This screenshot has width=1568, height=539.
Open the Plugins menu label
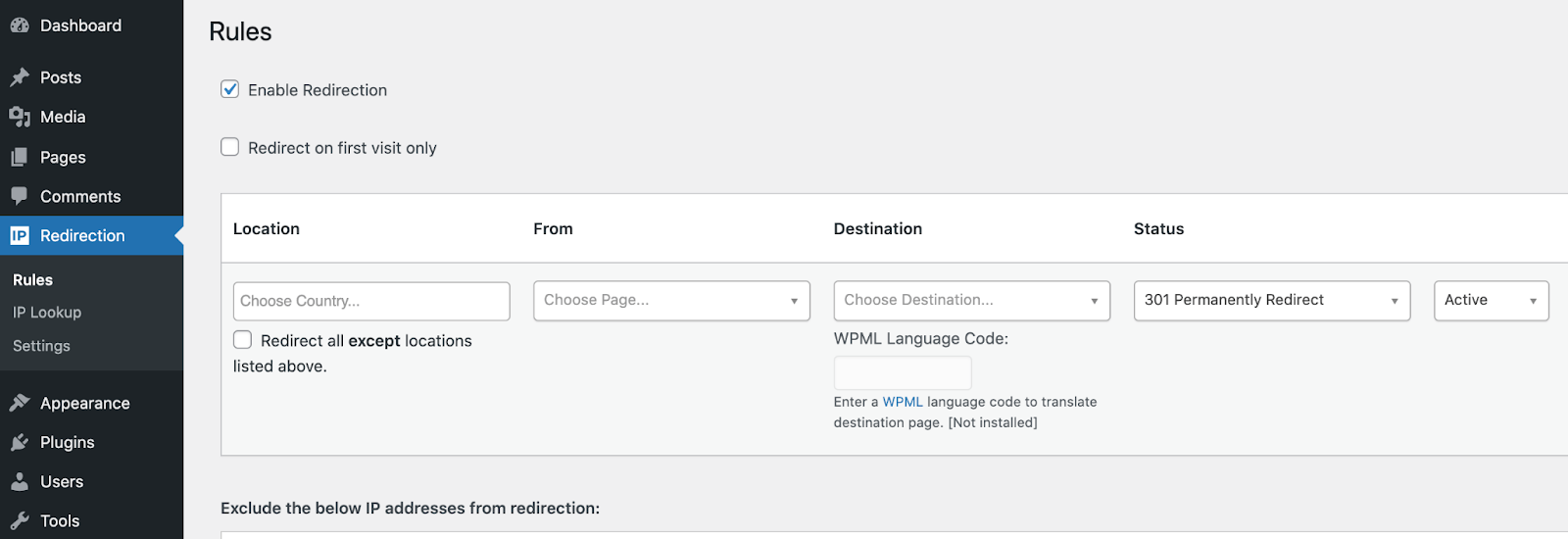(x=67, y=442)
